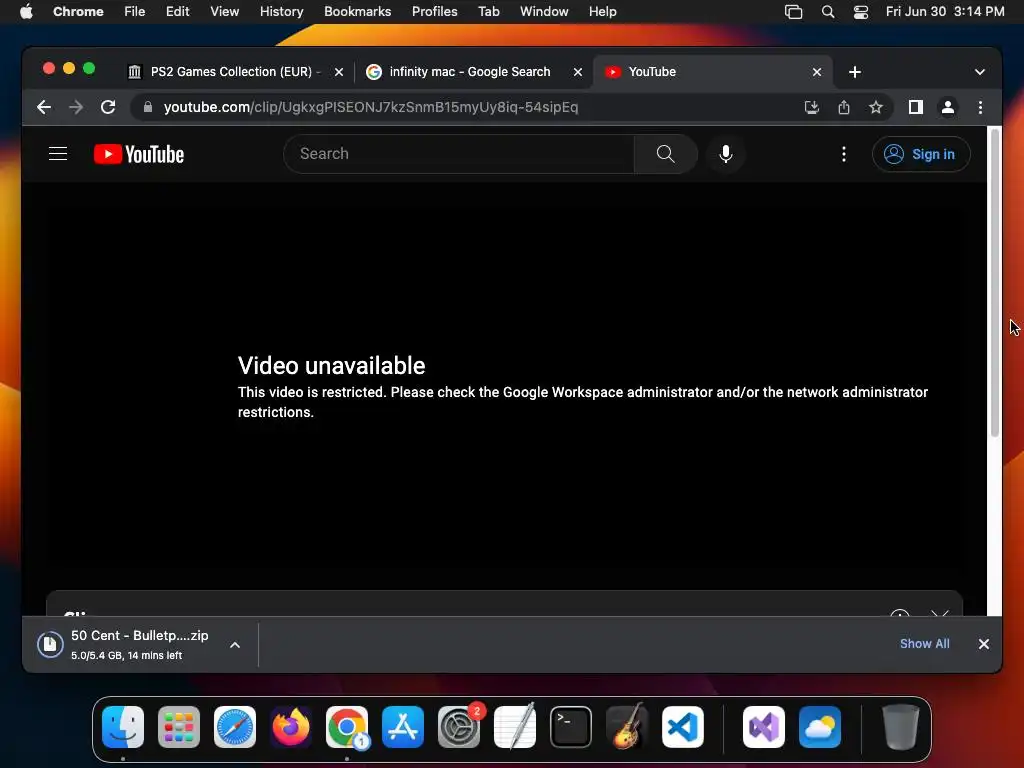Open the Edit menu
Viewport: 1024px width, 768px height.
click(178, 12)
